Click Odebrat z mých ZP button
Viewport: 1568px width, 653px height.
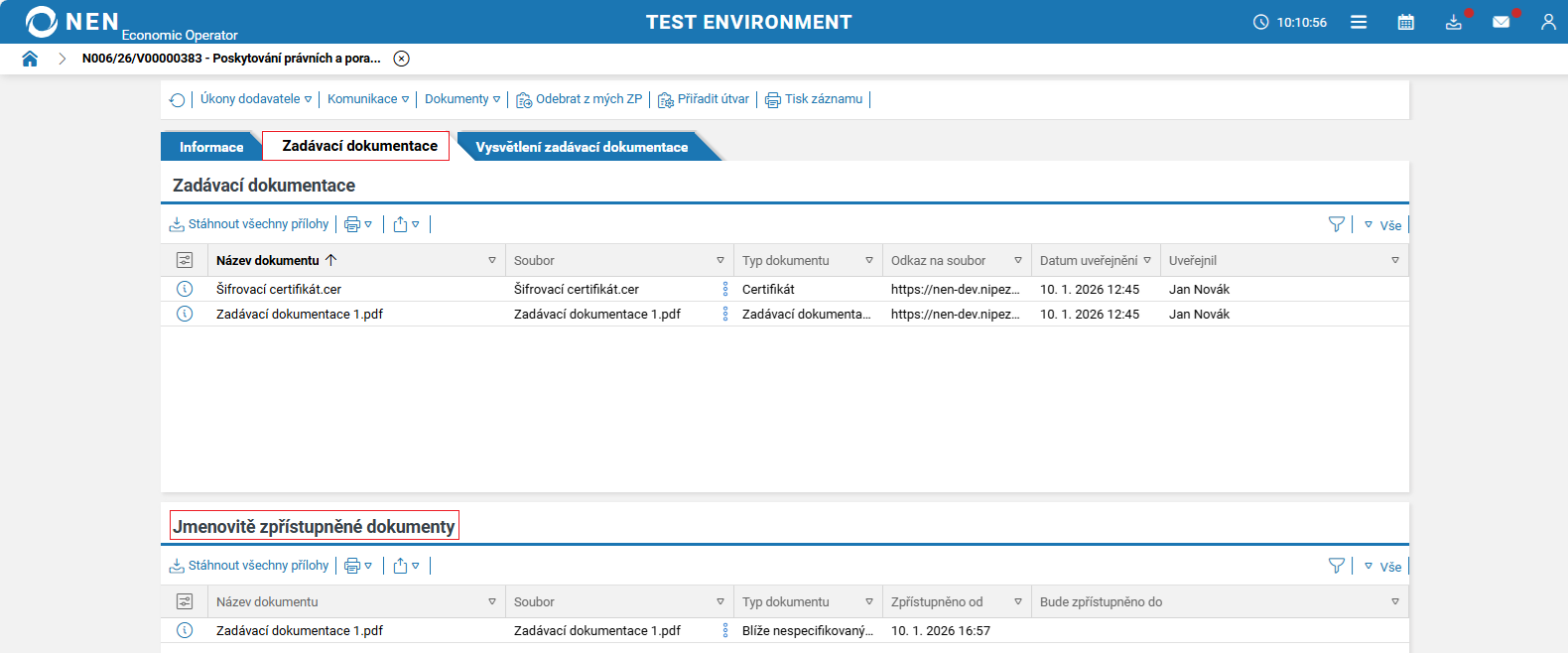tap(580, 99)
